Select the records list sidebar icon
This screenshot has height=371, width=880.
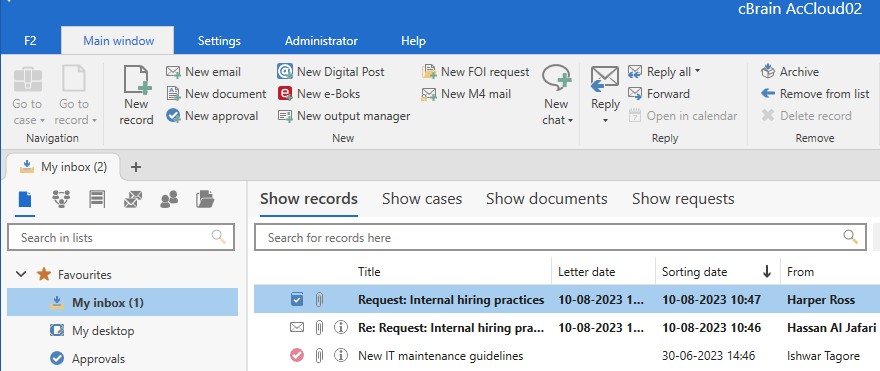click(25, 200)
